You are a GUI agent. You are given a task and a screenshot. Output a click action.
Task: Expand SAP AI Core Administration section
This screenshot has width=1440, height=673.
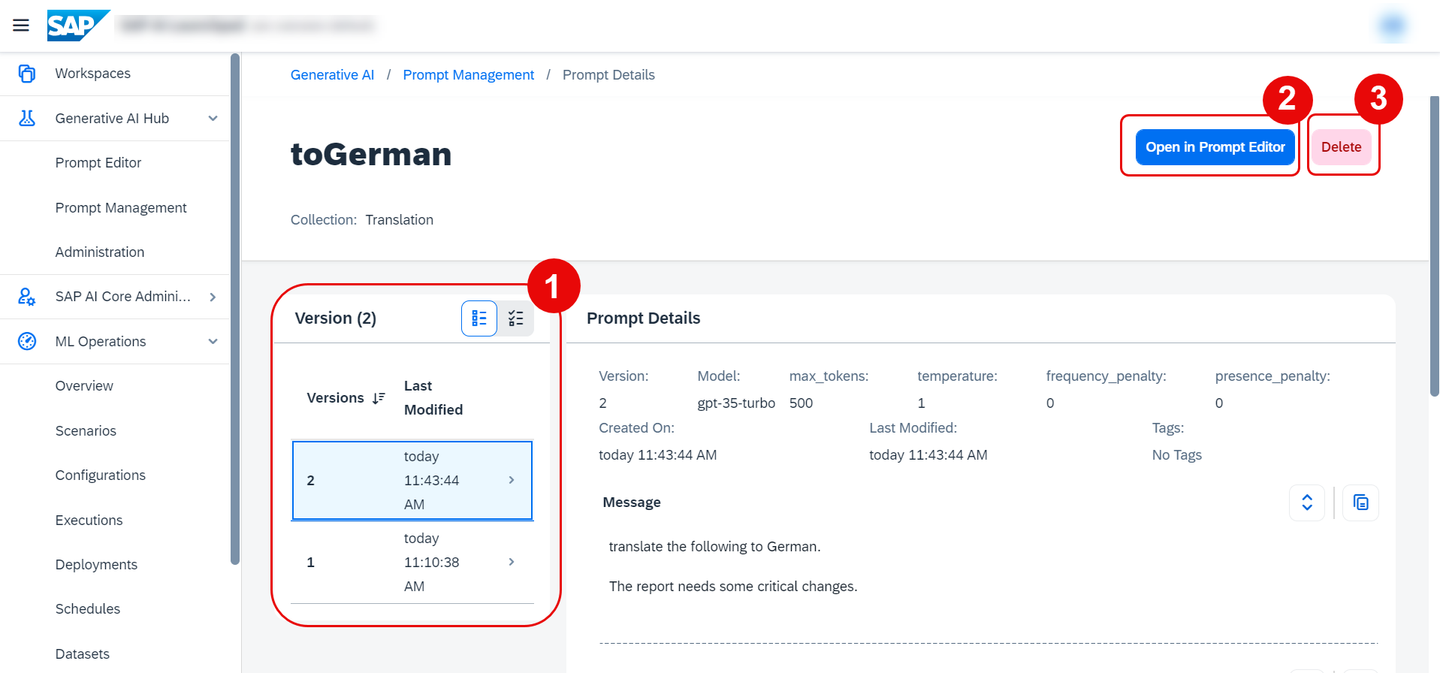point(212,297)
